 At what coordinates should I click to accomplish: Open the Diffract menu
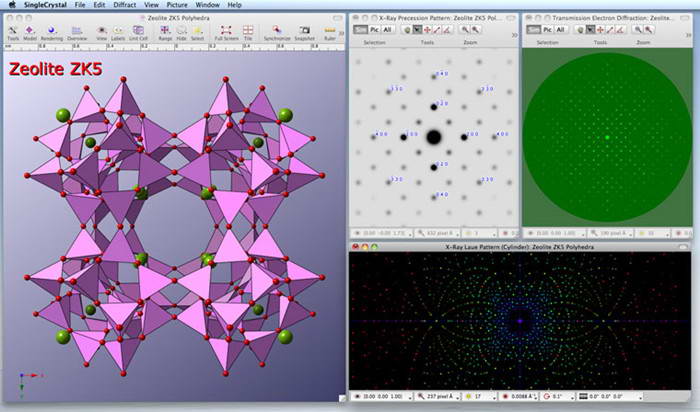click(x=125, y=5)
